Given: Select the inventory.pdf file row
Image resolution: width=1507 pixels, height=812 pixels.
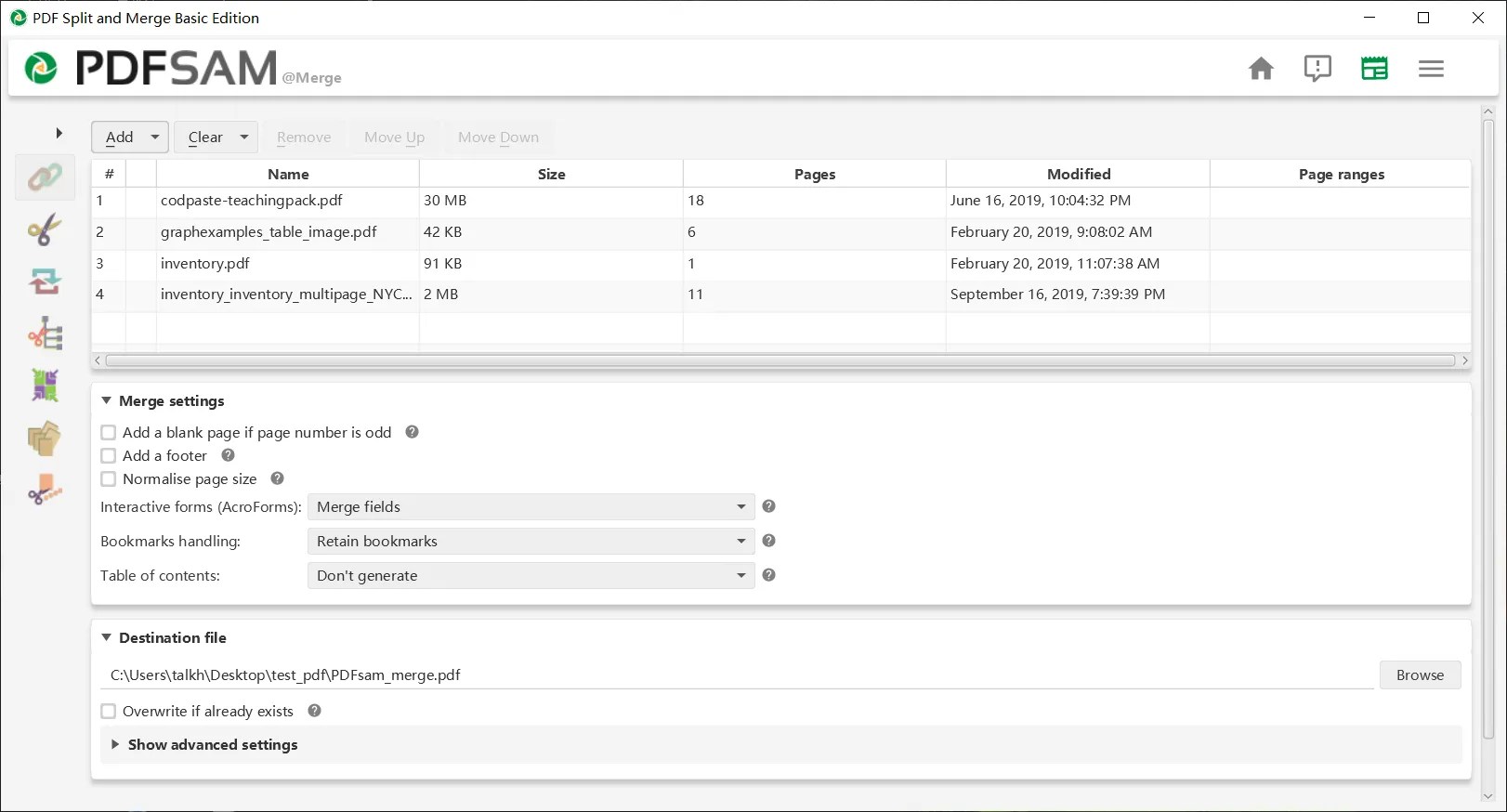Looking at the screenshot, I should [x=780, y=264].
